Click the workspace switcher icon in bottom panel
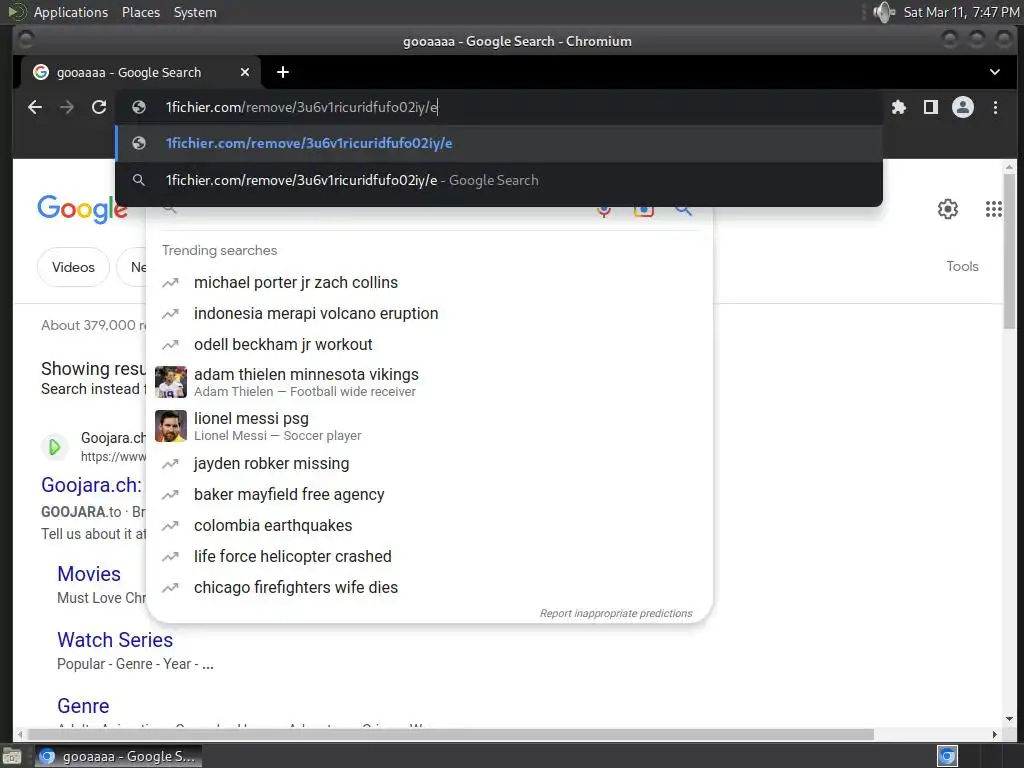 click(x=948, y=756)
